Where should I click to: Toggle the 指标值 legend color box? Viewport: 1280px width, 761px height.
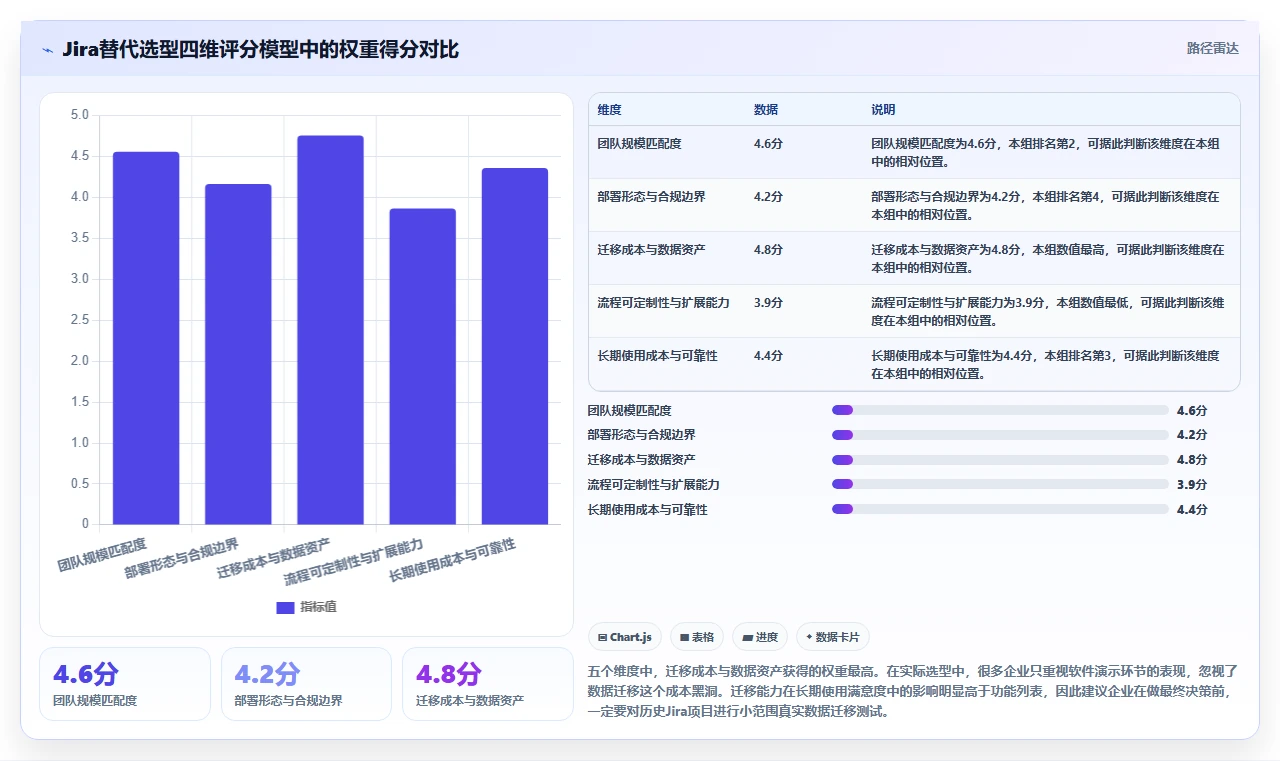coord(285,607)
